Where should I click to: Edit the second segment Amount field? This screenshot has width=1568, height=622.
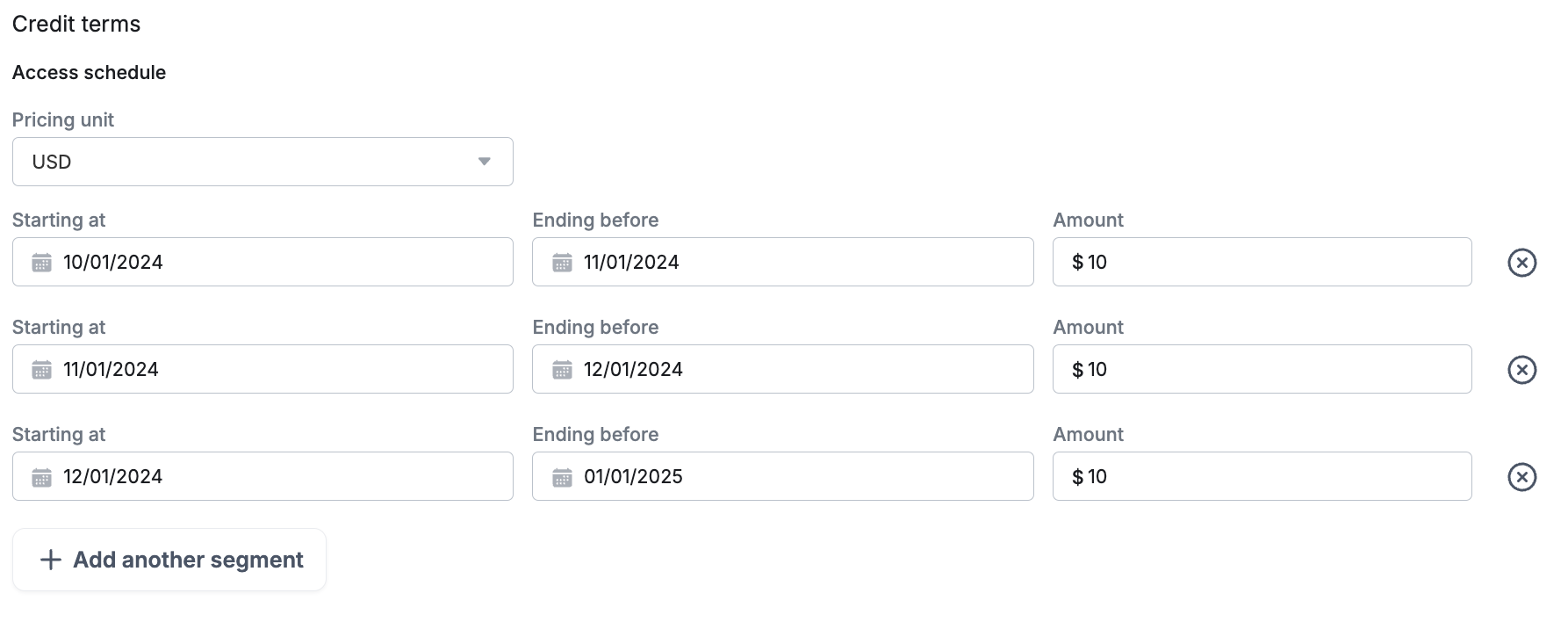tap(1262, 369)
